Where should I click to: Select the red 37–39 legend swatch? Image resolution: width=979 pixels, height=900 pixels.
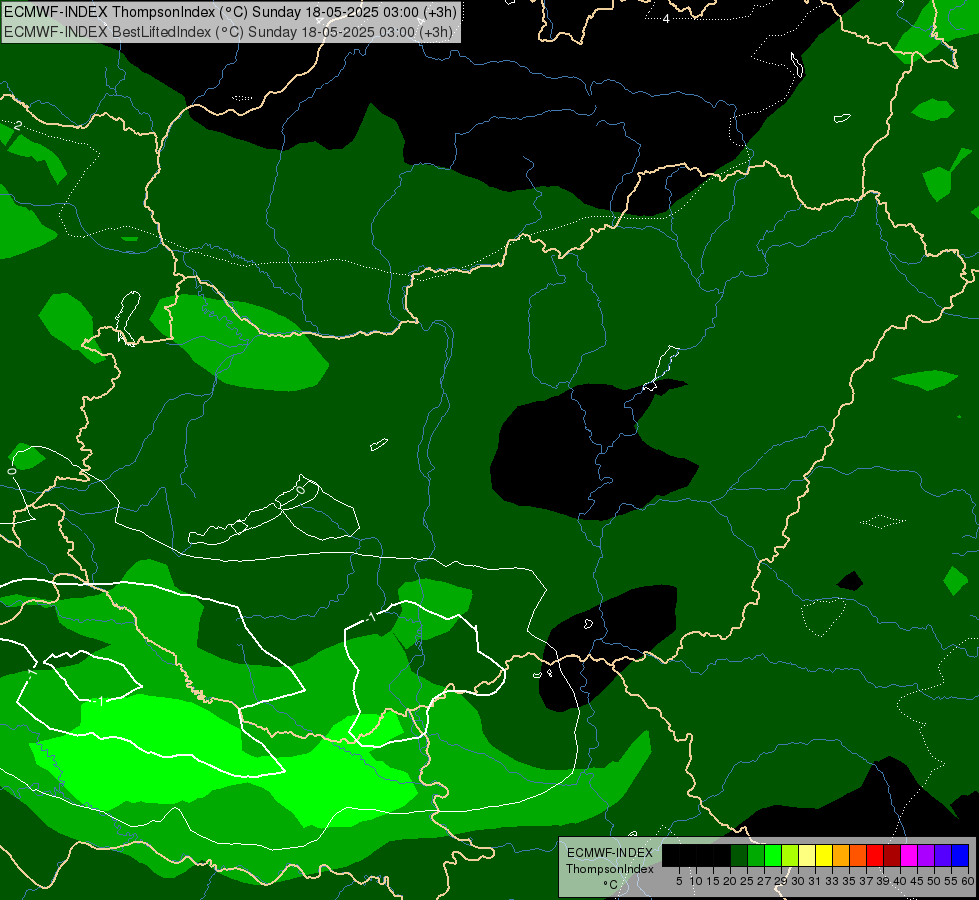874,856
